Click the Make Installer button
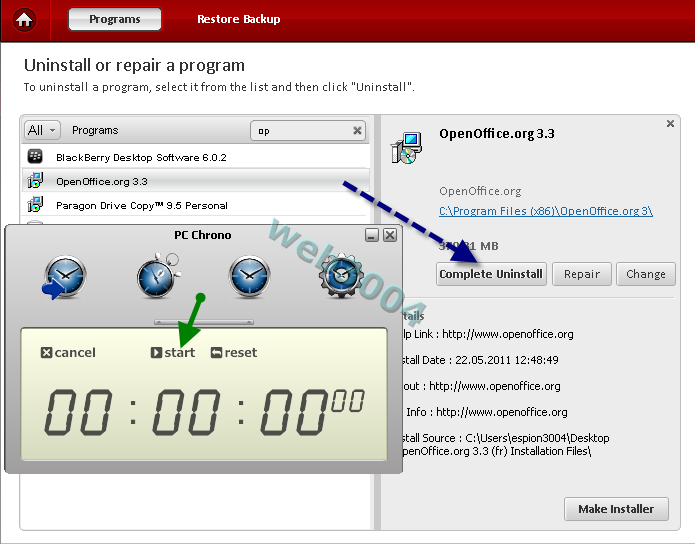This screenshot has height=544, width=695. pos(616,509)
